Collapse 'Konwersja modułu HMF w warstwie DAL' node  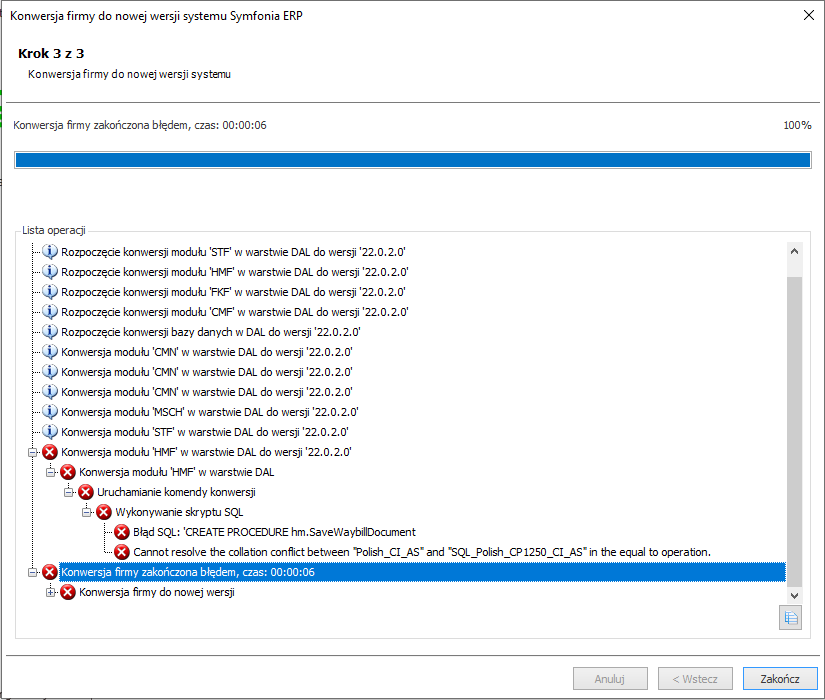pyautogui.click(x=51, y=472)
